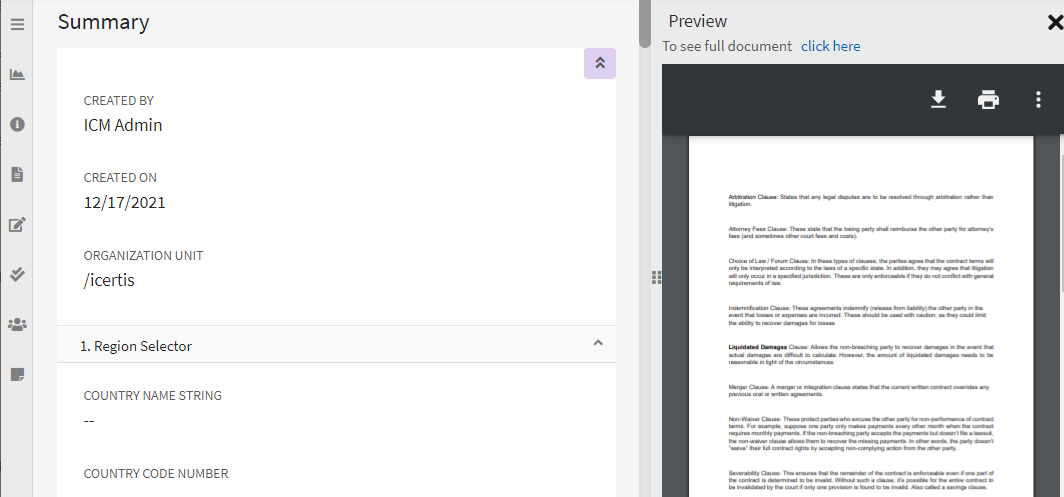Viewport: 1064px width, 497px height.
Task: Open the PDF viewer more options menu
Action: pos(1038,99)
